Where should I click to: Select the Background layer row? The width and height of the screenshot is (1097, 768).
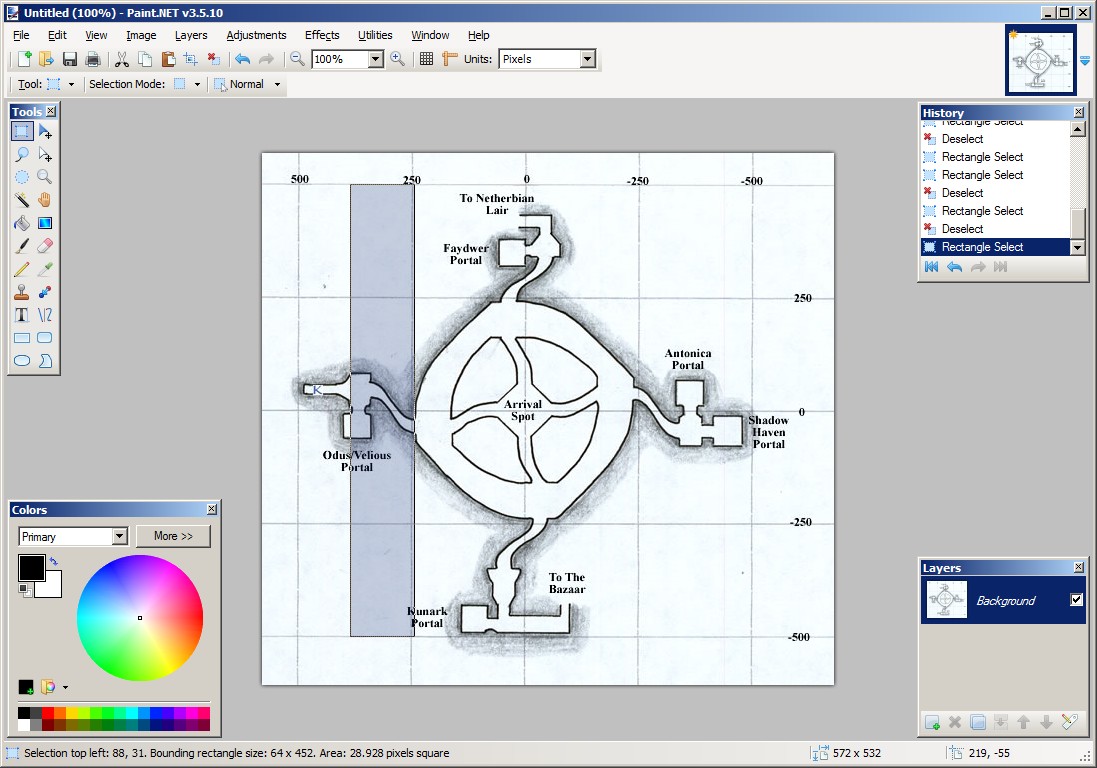pyautogui.click(x=1003, y=599)
